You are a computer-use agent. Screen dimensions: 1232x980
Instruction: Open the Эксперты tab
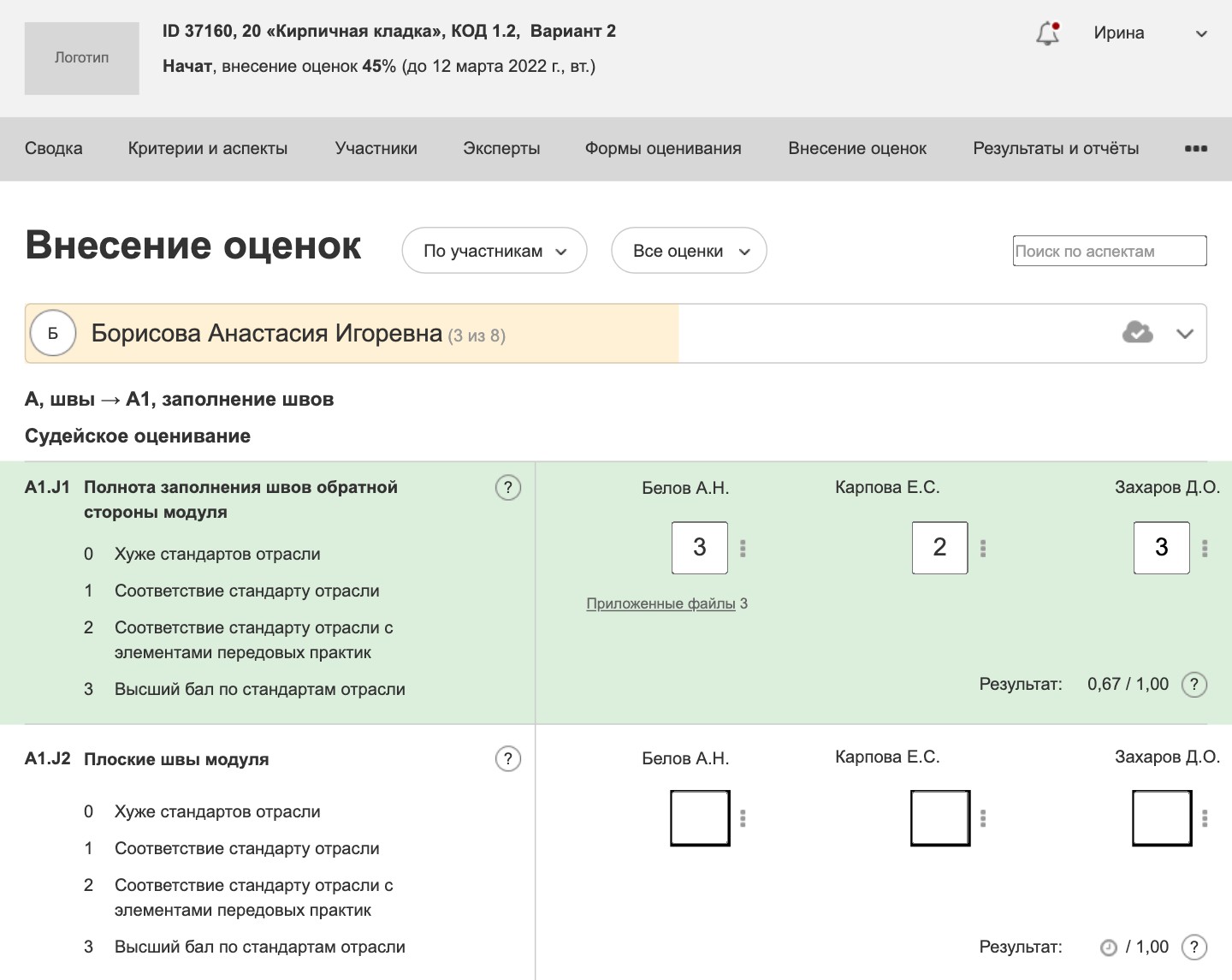501,148
